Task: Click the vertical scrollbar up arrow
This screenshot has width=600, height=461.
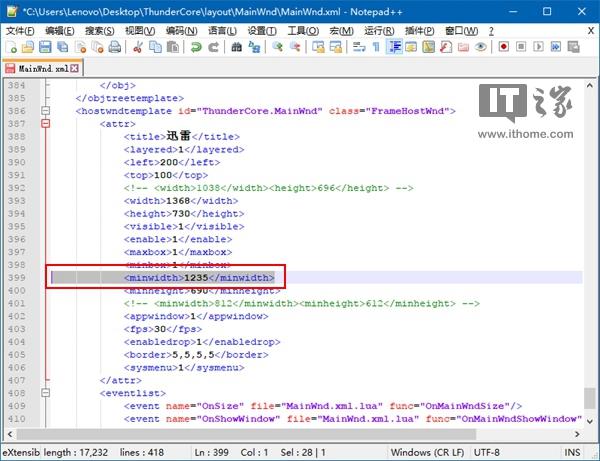Action: click(590, 86)
